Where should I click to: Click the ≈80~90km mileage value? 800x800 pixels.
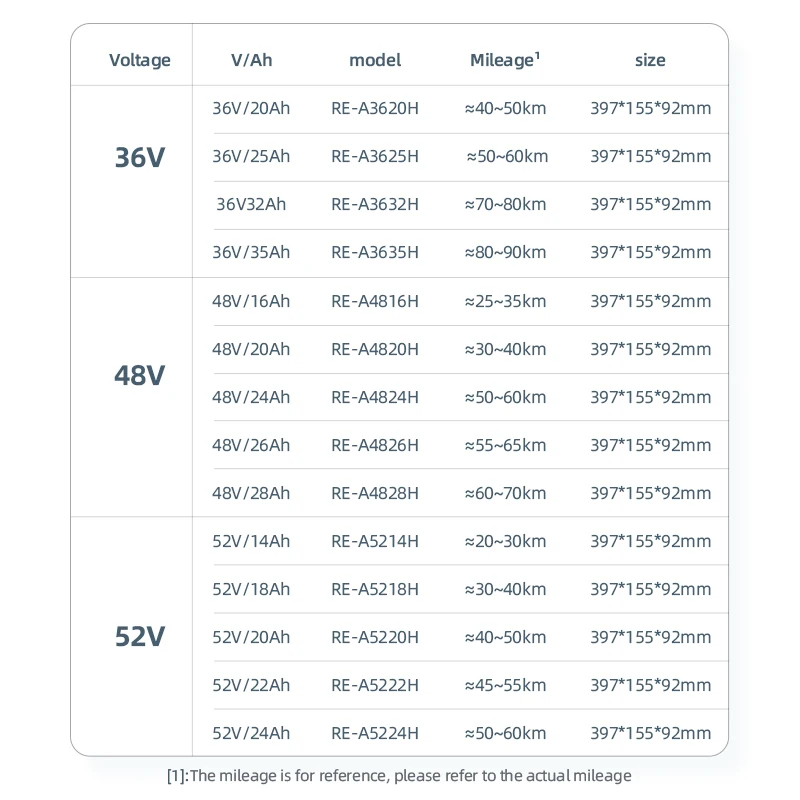[x=505, y=252]
